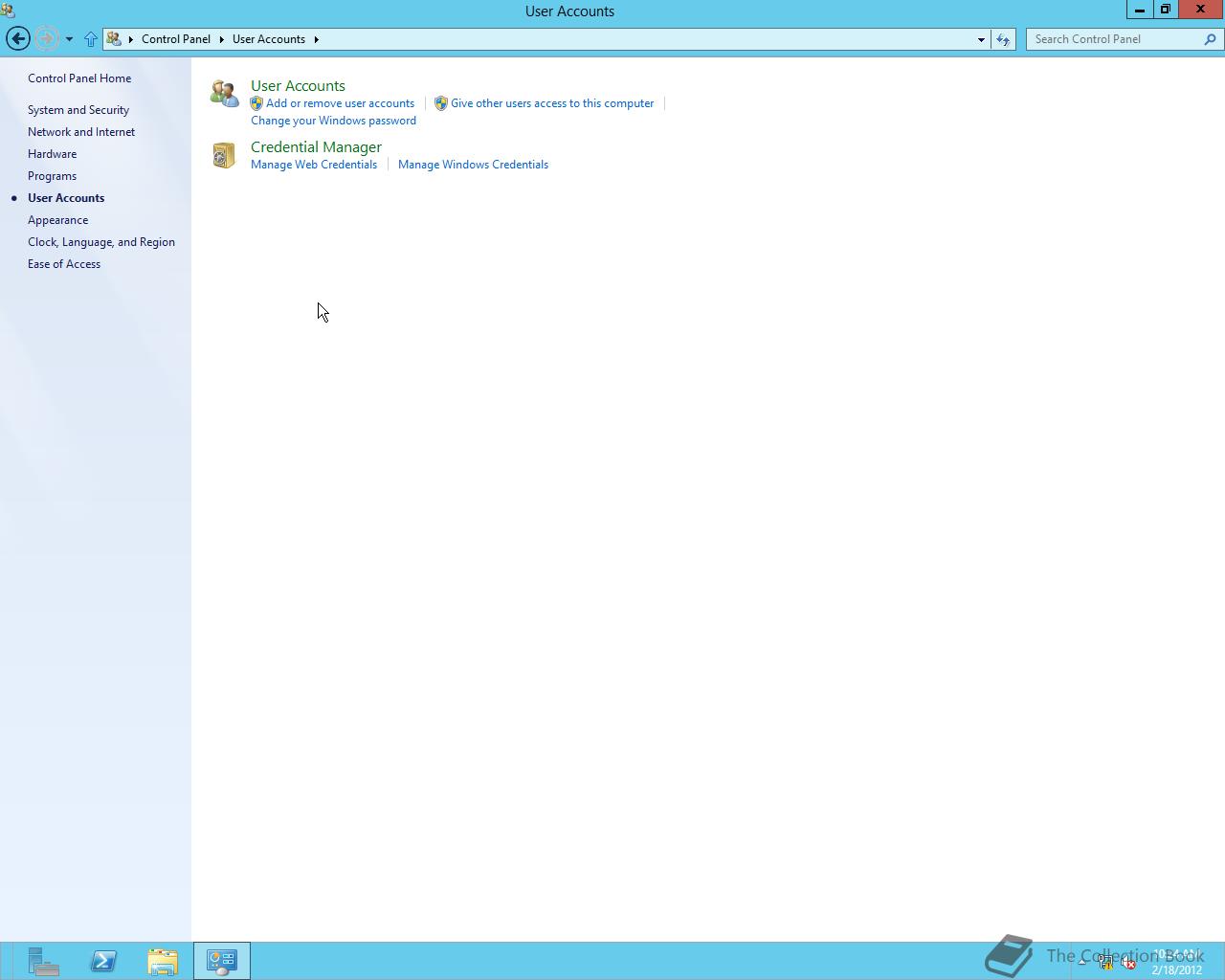This screenshot has width=1225, height=980.
Task: Open File Explorer from the taskbar
Action: (163, 961)
